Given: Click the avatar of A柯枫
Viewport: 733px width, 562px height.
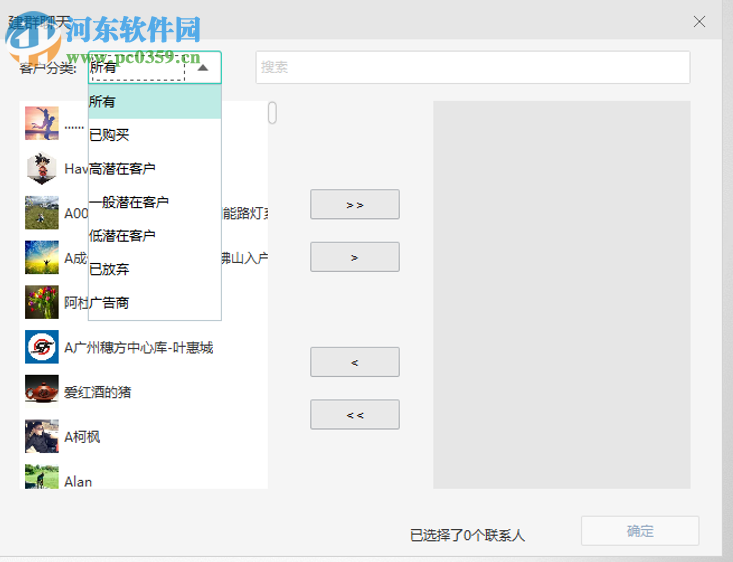Looking at the screenshot, I should tap(42, 436).
